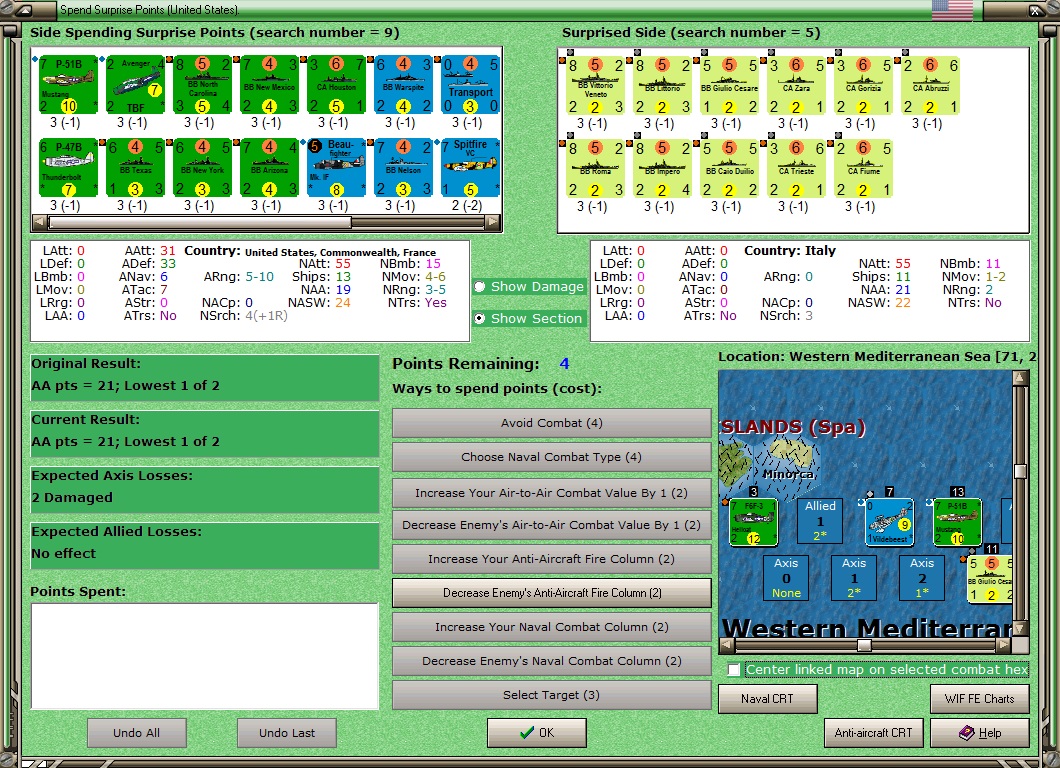Click Decrease Enemy's Air-to-Air Combat Value By 1
This screenshot has width=1060, height=768.
point(552,525)
